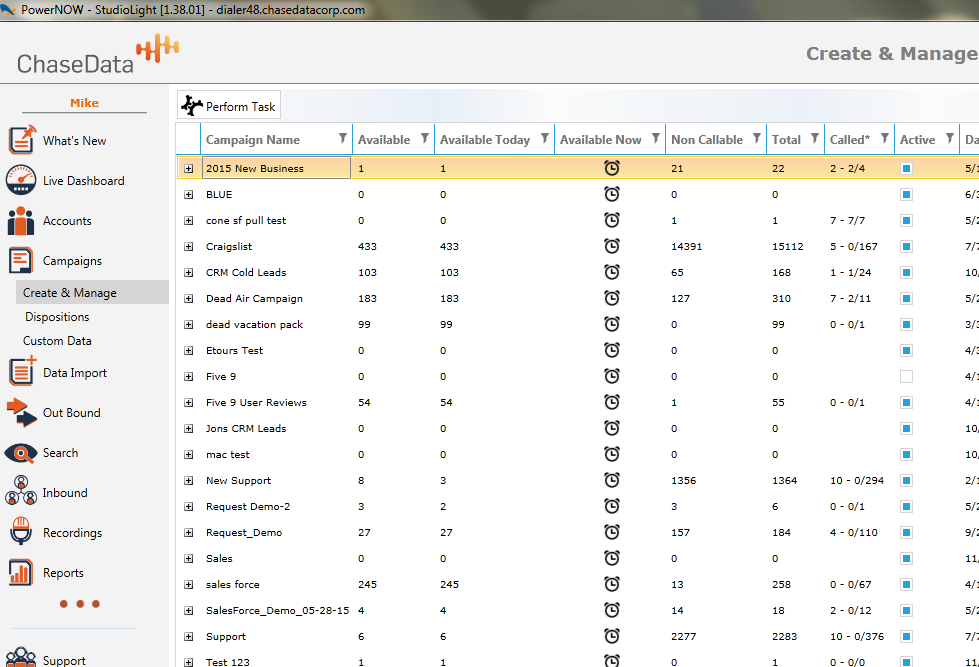Image resolution: width=979 pixels, height=667 pixels.
Task: Open the Live Dashboard gauge icon
Action: 22,181
